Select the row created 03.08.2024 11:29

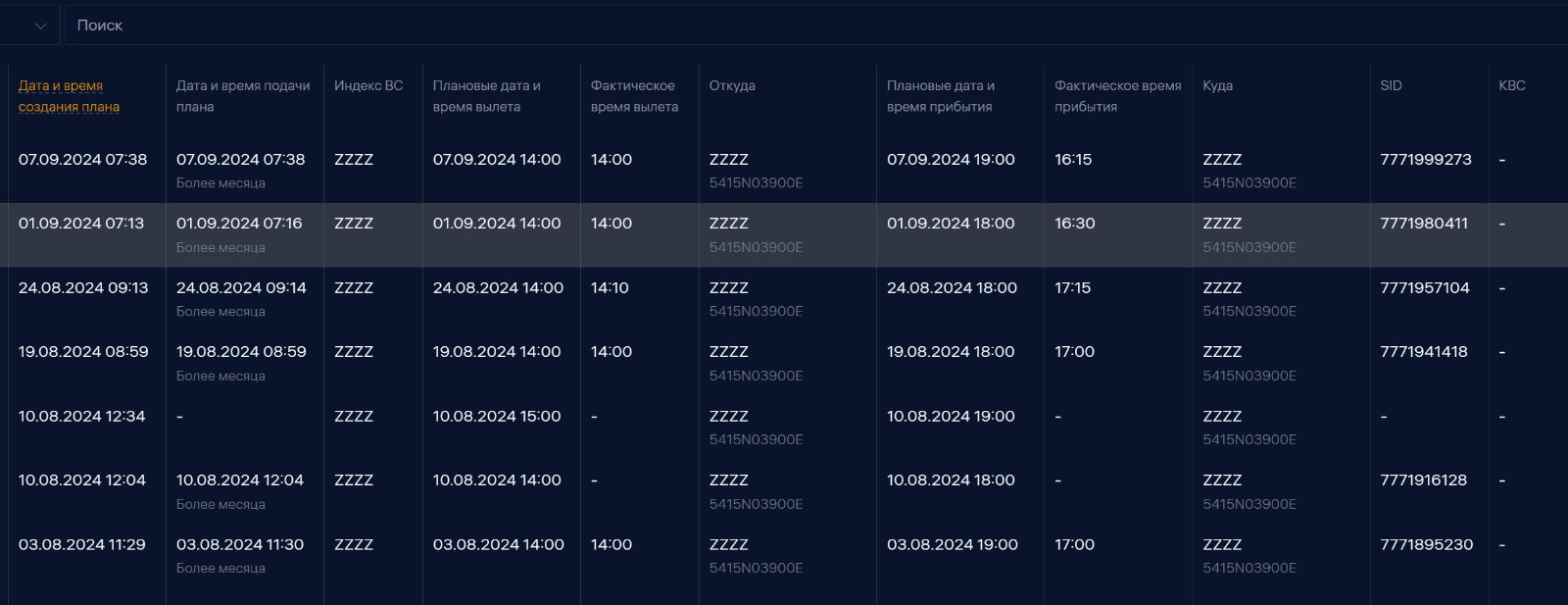pyautogui.click(x=784, y=556)
